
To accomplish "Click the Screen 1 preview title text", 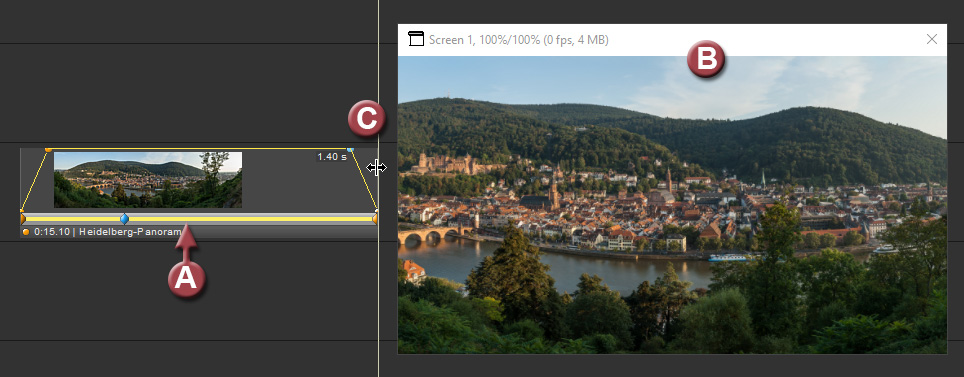I will tap(519, 40).
